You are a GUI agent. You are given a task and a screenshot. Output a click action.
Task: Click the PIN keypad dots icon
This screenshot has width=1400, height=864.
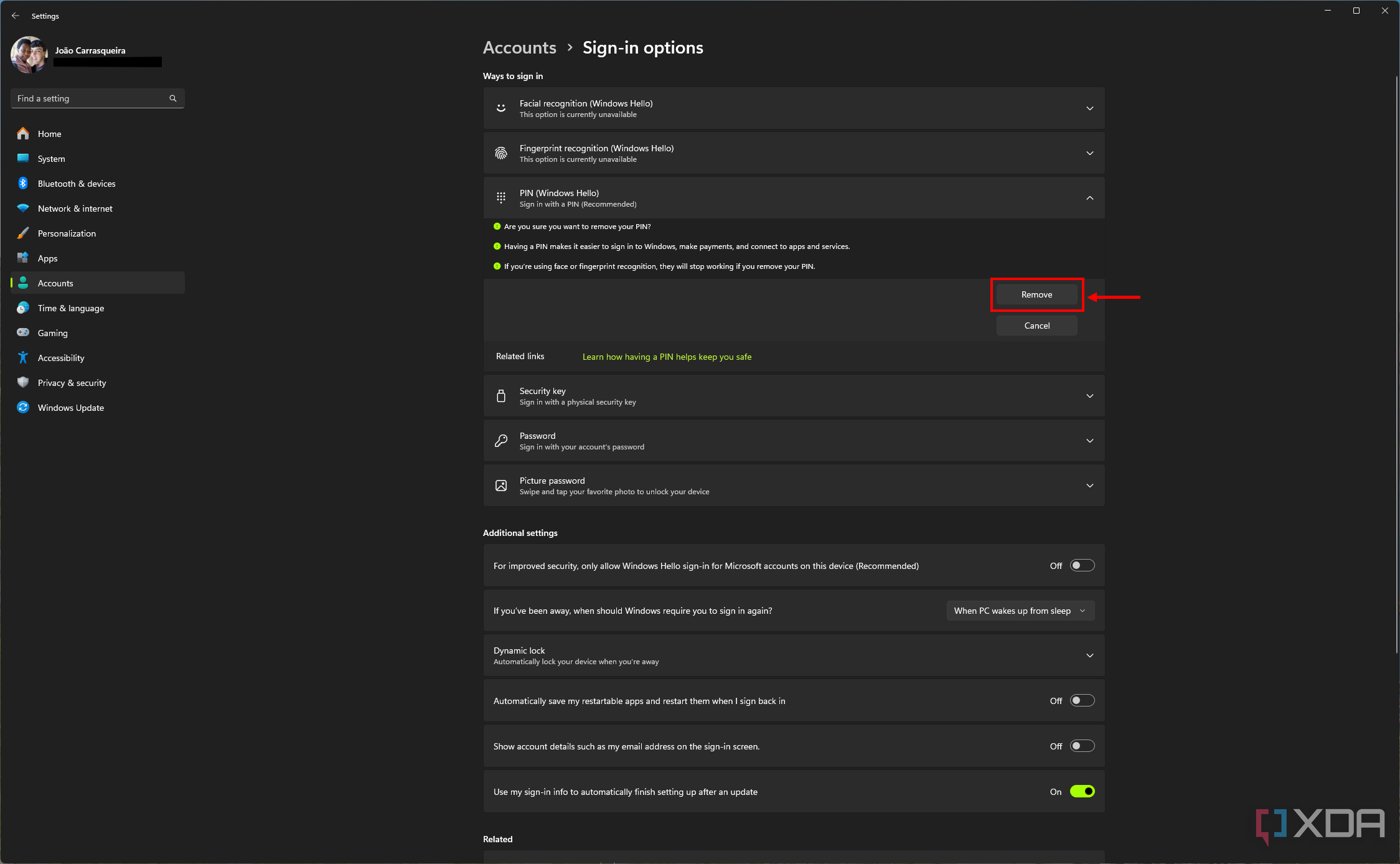(x=501, y=198)
